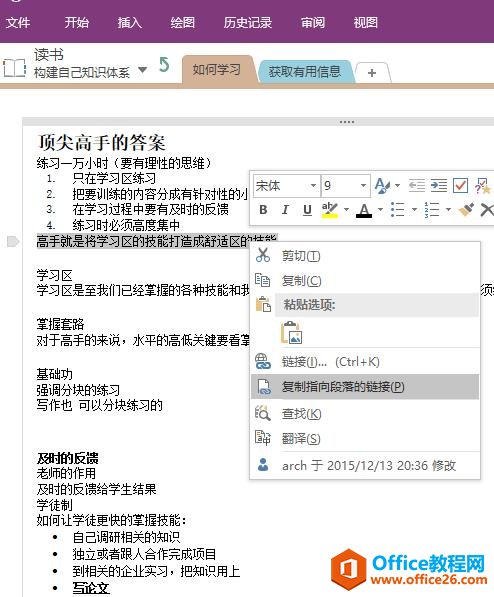Switch to the 获取有用信息 section tab
Screen dimensions: 494x597
[x=305, y=71]
